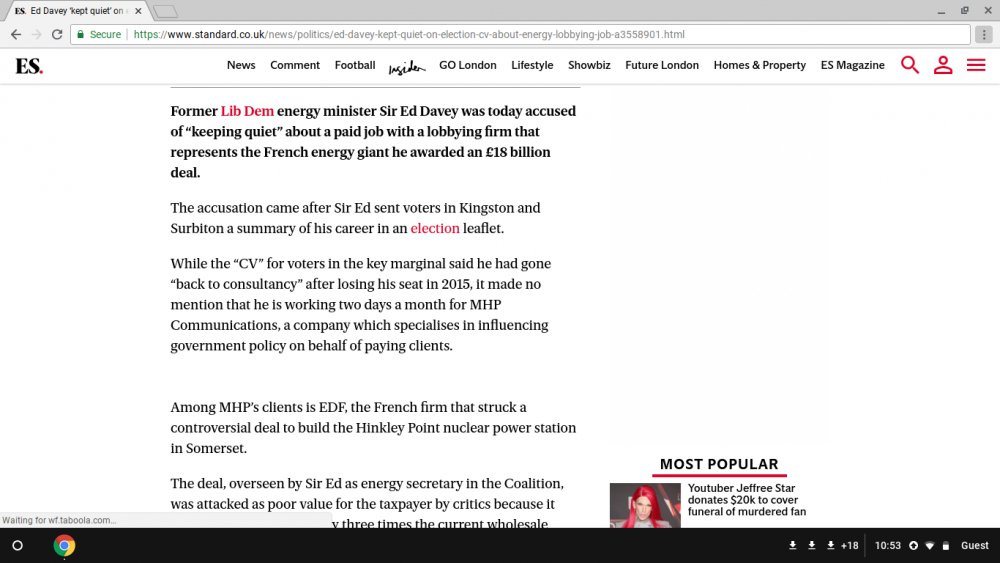
Task: Open the red hamburger menu icon
Action: pyautogui.click(x=976, y=65)
